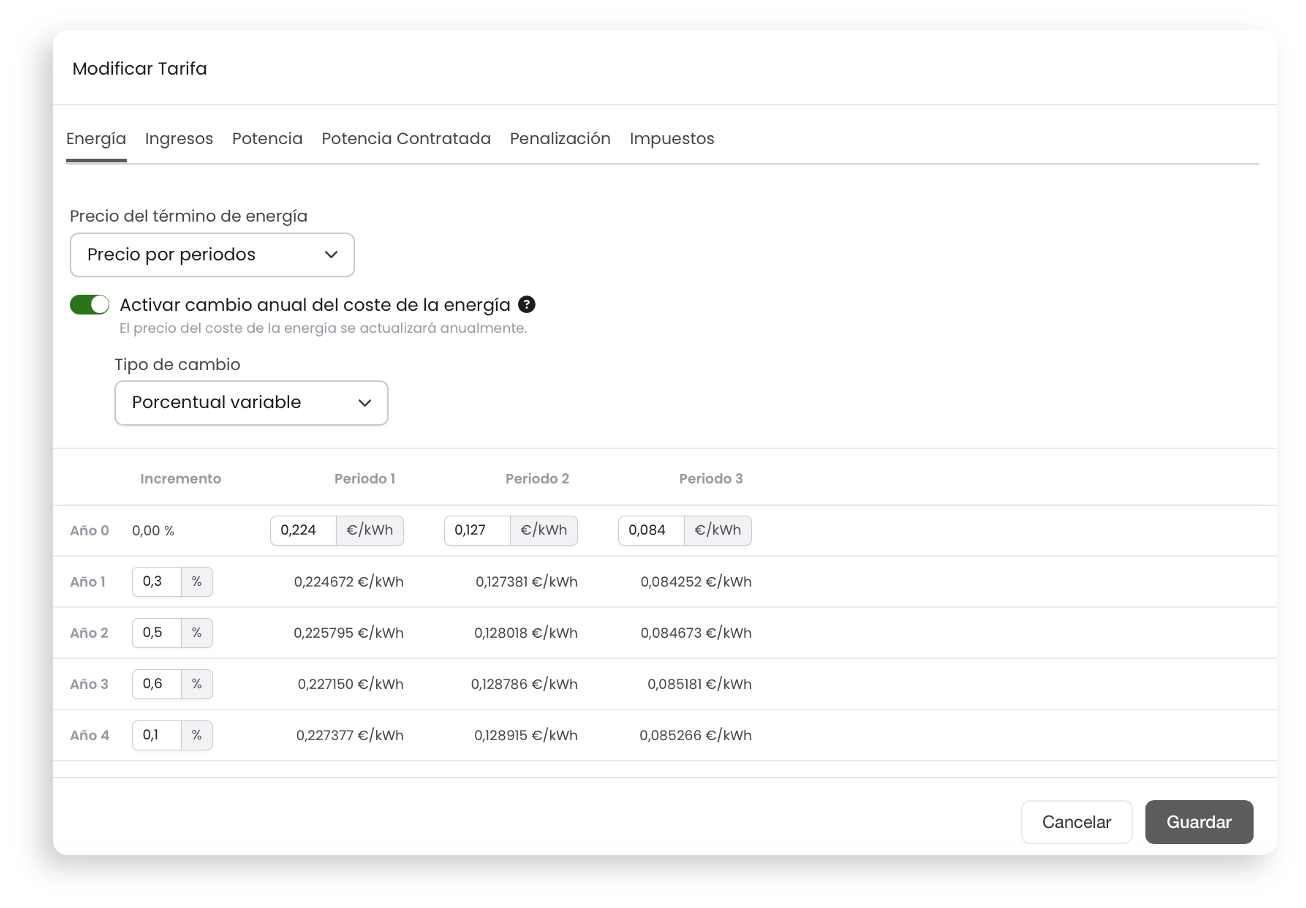Click the Año 2 value 0,128018 €/kWh
This screenshot has width=1306, height=908.
(526, 633)
